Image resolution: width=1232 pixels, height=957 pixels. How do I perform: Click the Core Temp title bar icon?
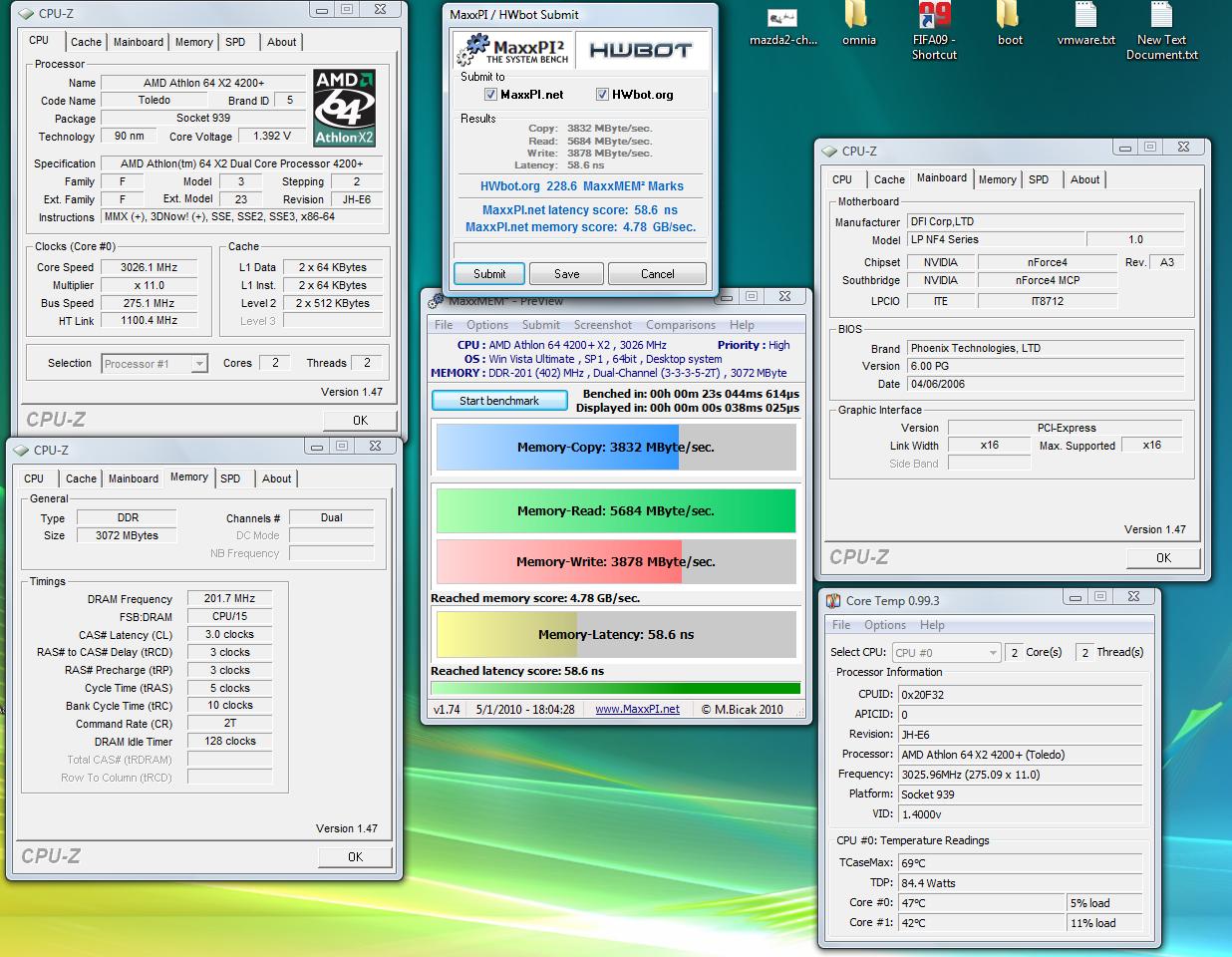833,600
